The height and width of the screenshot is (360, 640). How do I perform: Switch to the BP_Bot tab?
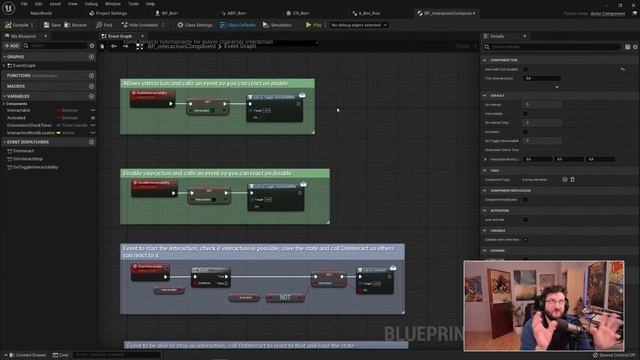coord(167,13)
